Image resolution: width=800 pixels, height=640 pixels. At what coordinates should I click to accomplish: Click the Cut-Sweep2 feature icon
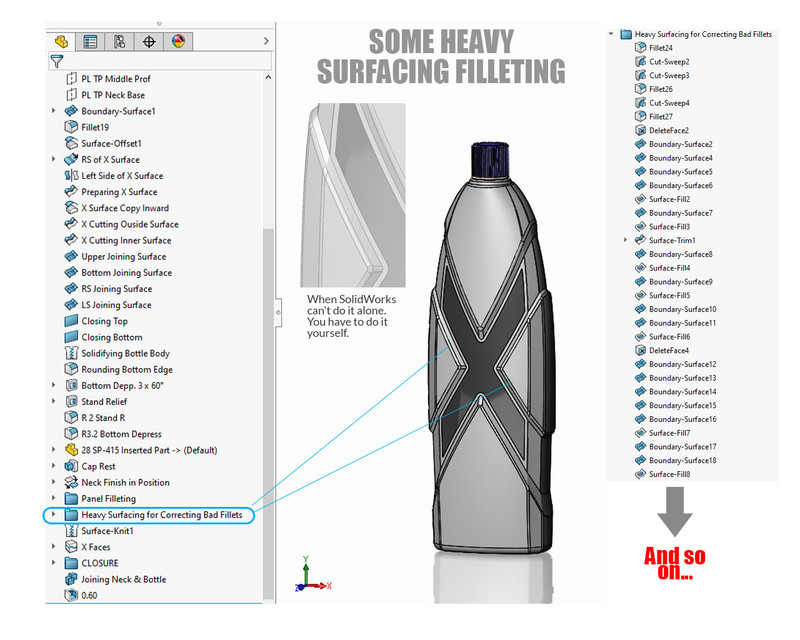(643, 61)
